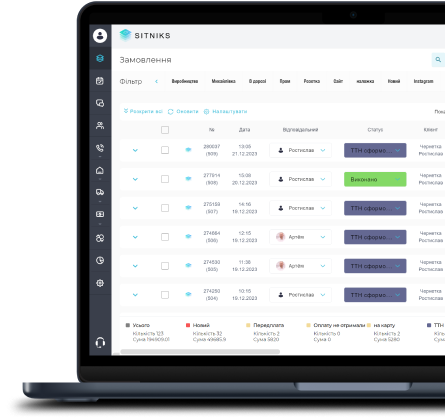Tick checkbox for order 277914
This screenshot has height=418, width=445.
165,179
